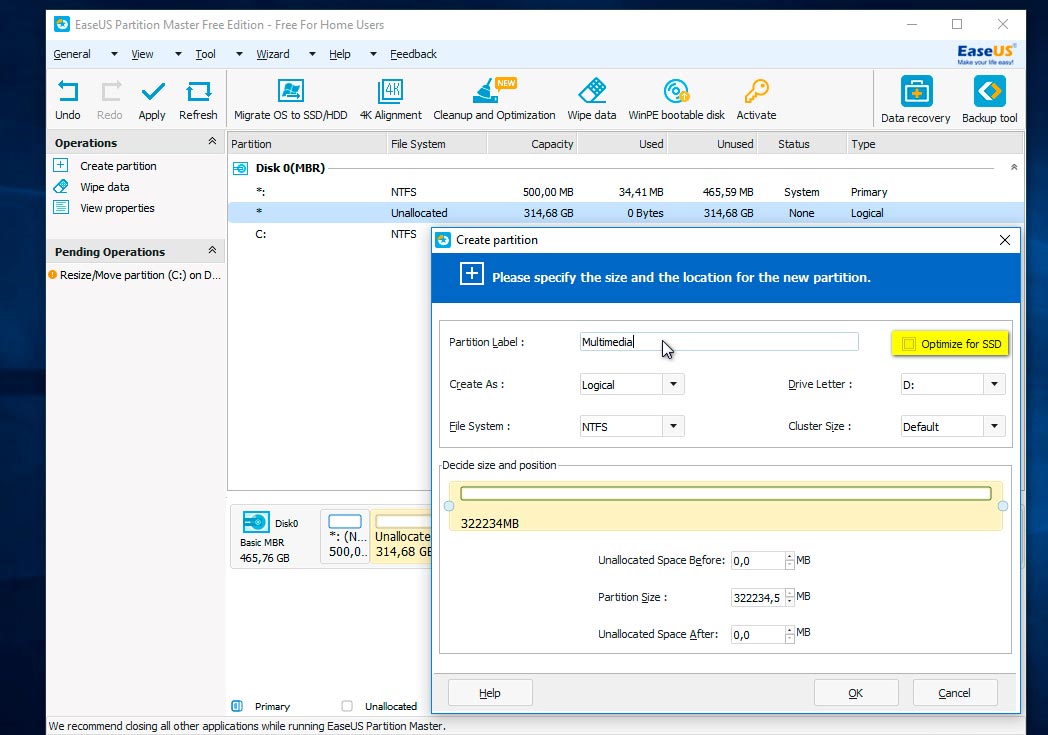Click the 500 MB partition block in disk map
This screenshot has height=735, width=1048.
pyautogui.click(x=346, y=537)
